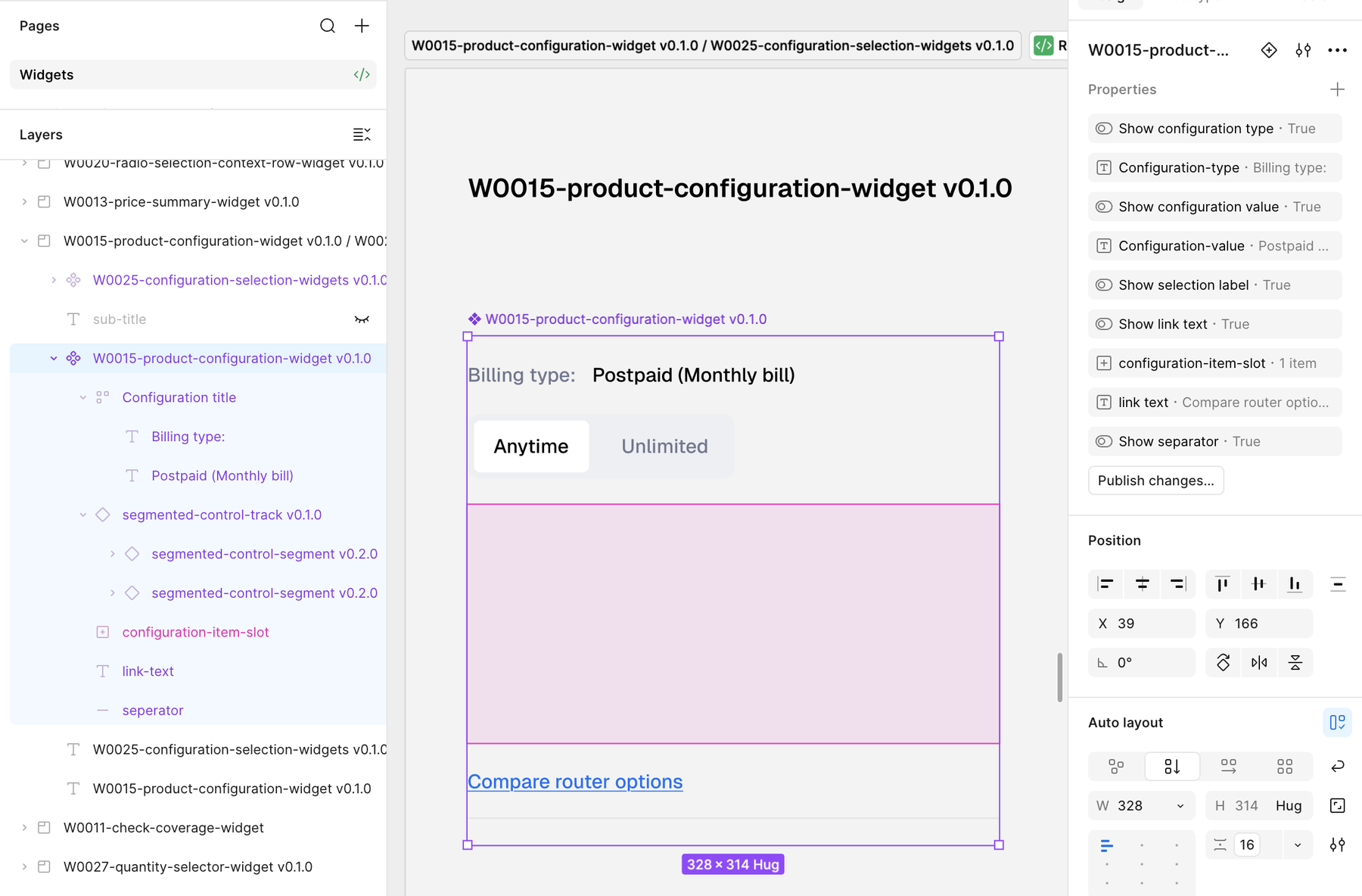
Task: Click the canvas vertical scrollbar
Action: click(1059, 677)
